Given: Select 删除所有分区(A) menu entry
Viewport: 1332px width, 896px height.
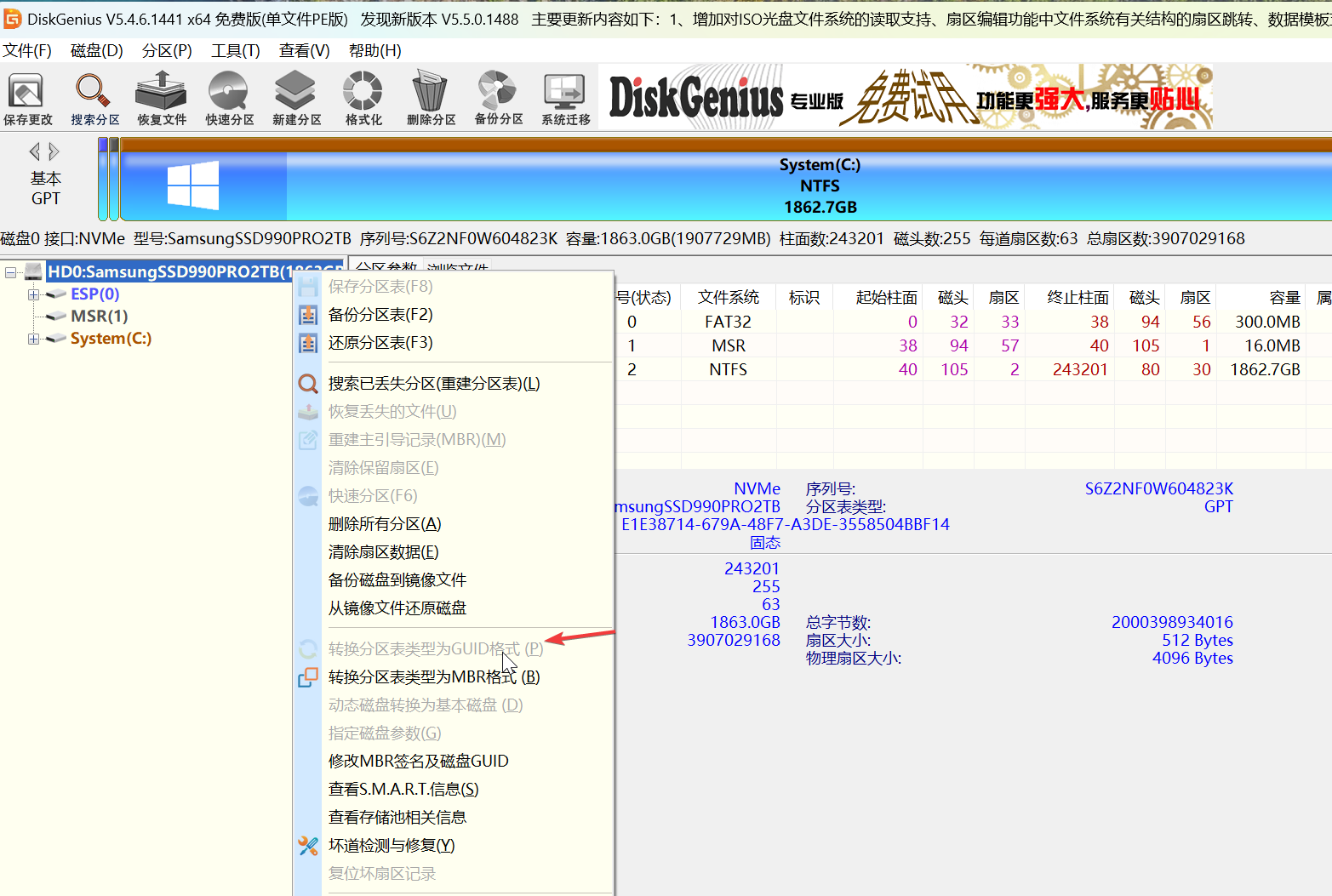Looking at the screenshot, I should coord(454,524).
